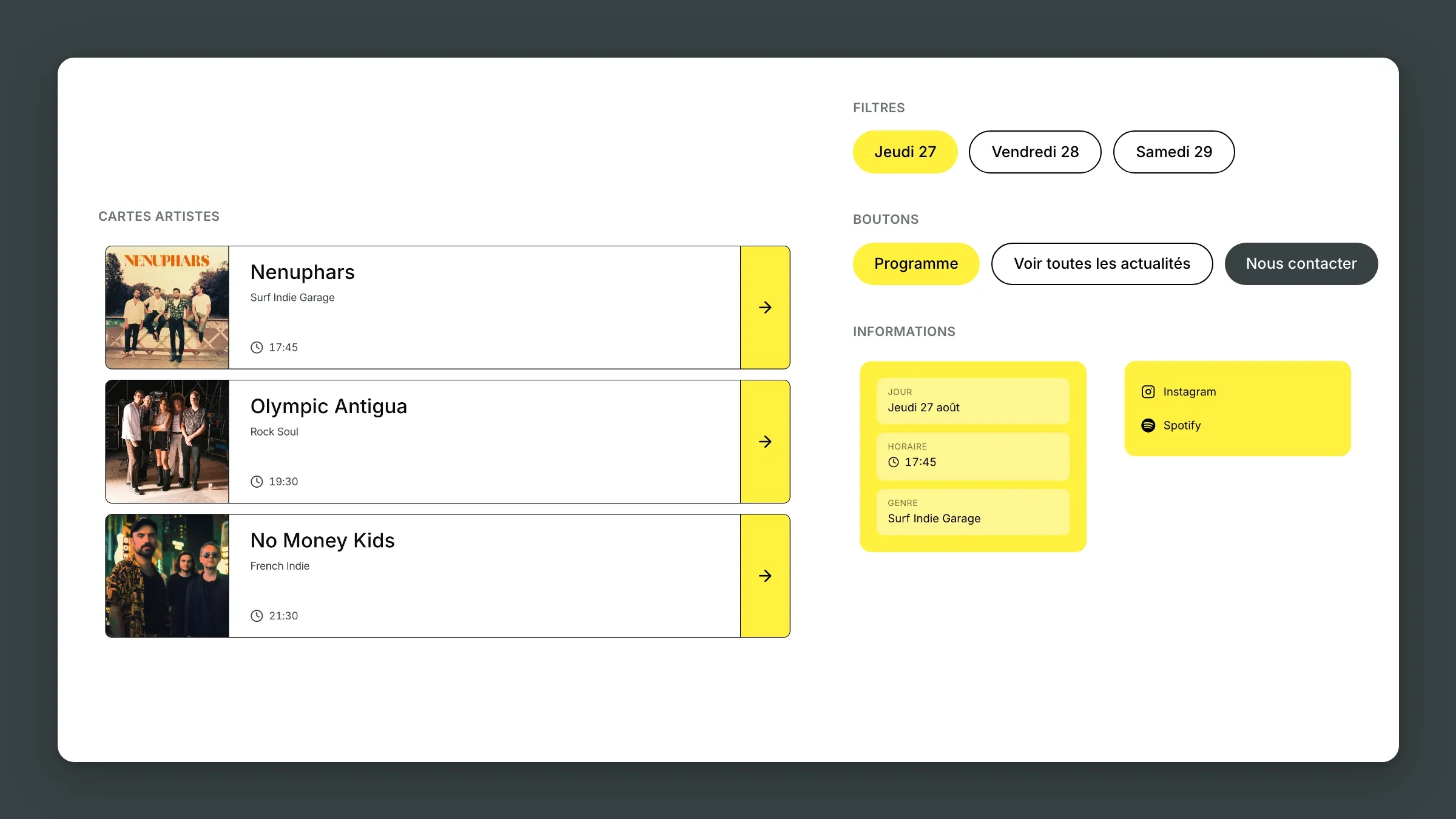This screenshot has height=819, width=1456.
Task: Click clock icon on Nenuphars card
Action: pyautogui.click(x=257, y=348)
